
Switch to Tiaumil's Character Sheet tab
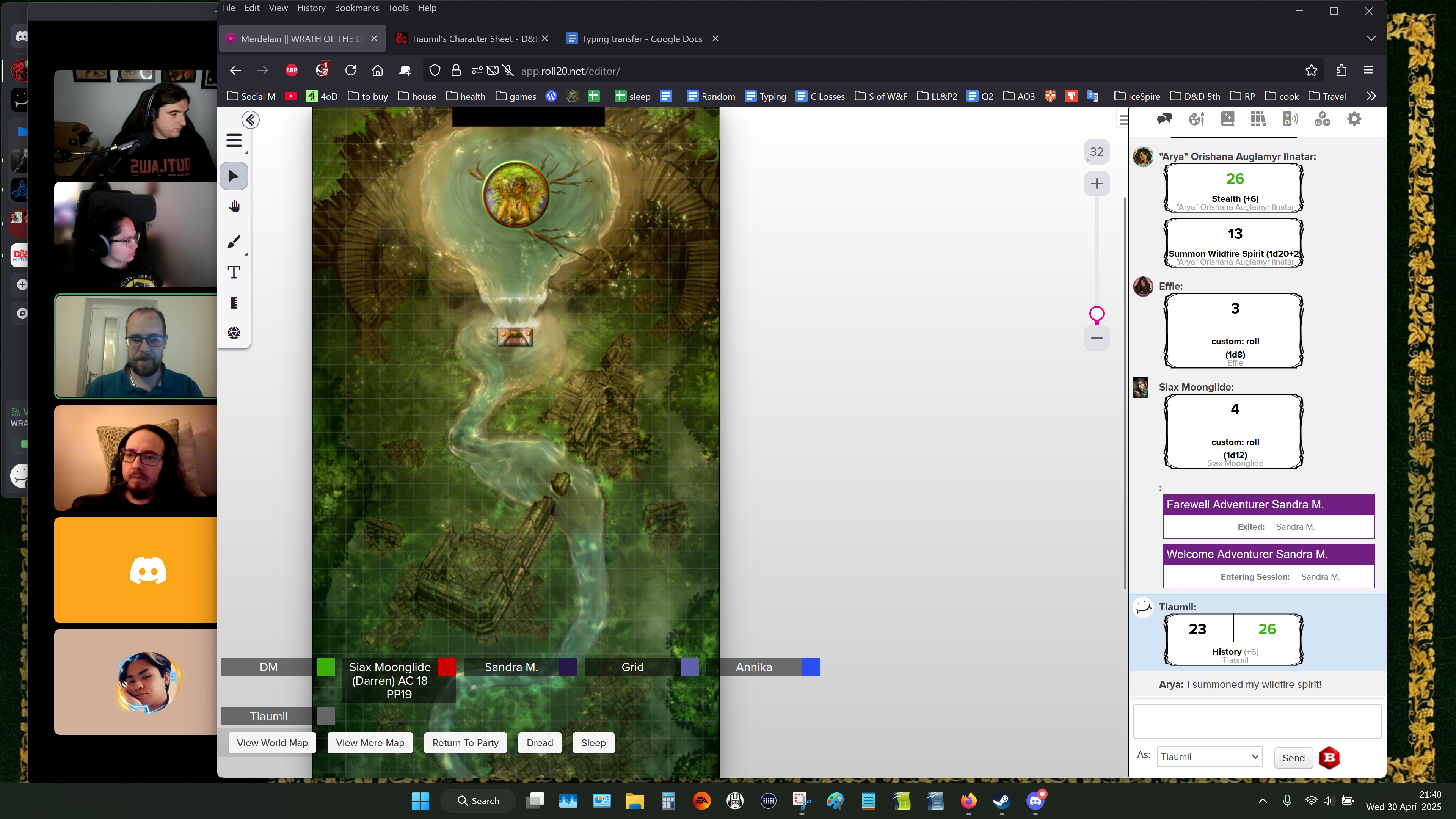pos(473,38)
